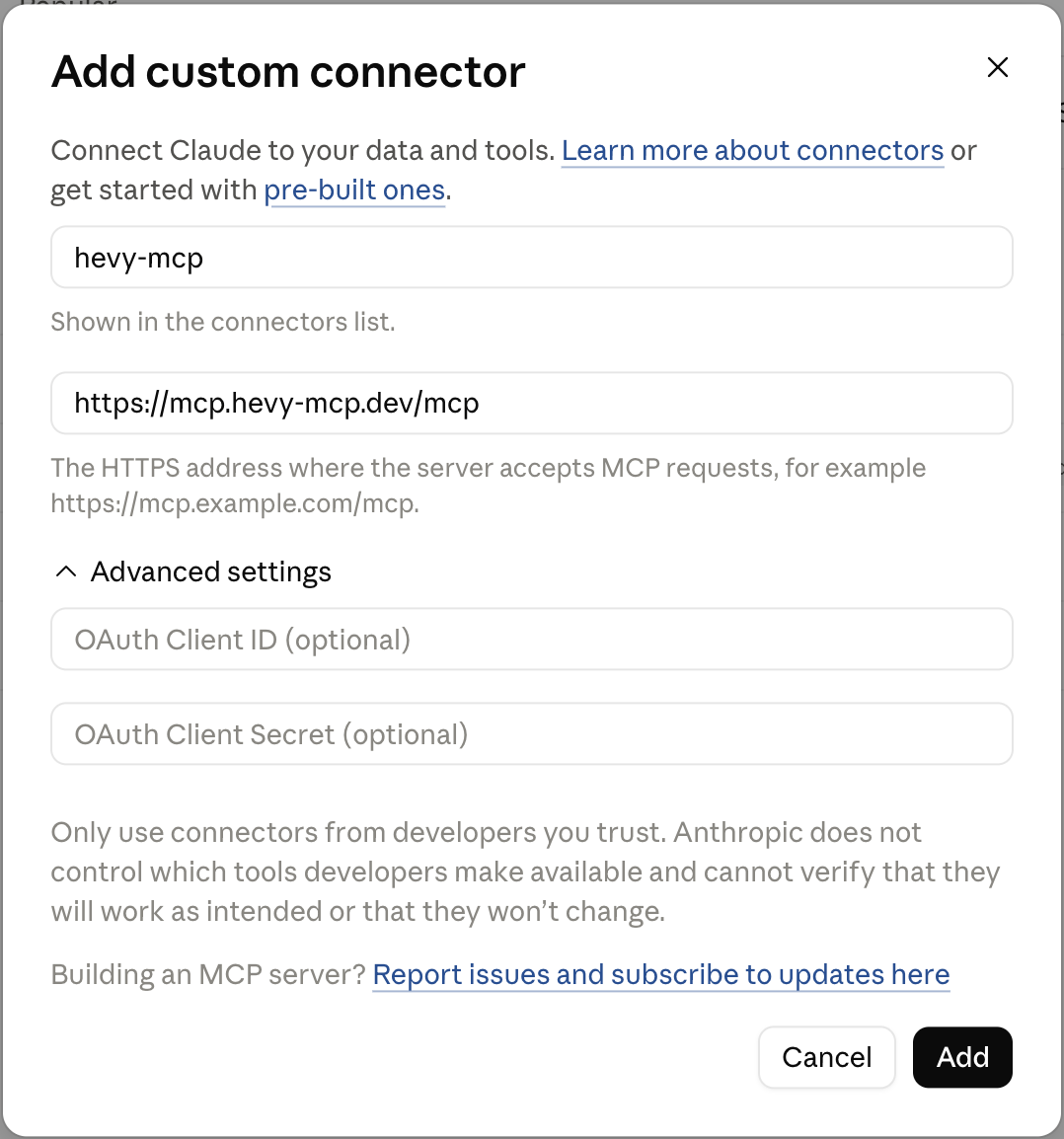The image size is (1064, 1139).
Task: Click the Connect Claude to your data description
Action: 303,151
